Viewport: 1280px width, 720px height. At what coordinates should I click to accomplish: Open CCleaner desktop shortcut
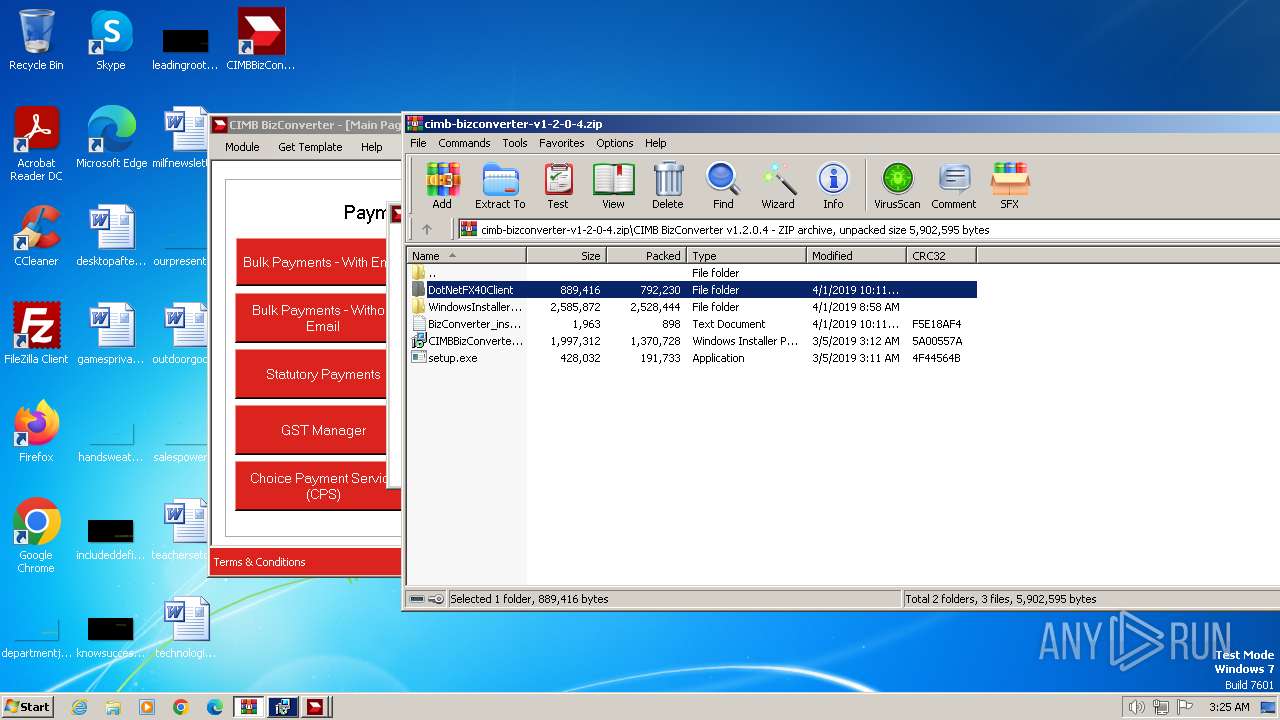[36, 236]
